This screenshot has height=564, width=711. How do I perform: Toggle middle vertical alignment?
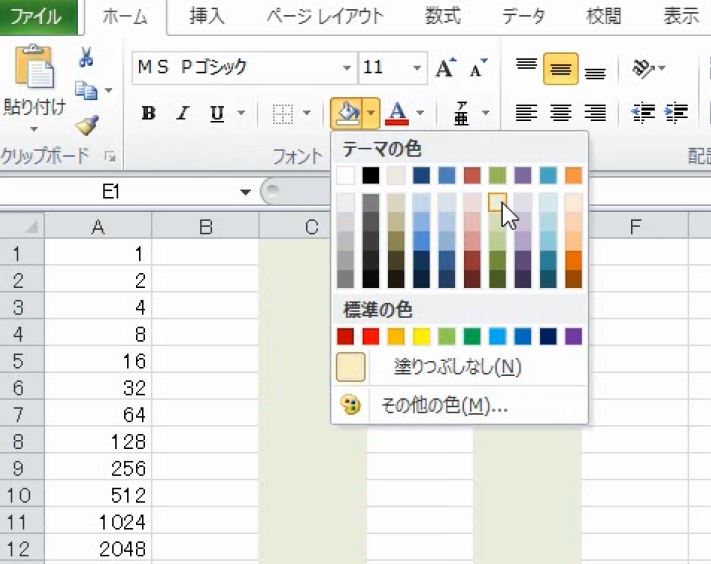561,69
